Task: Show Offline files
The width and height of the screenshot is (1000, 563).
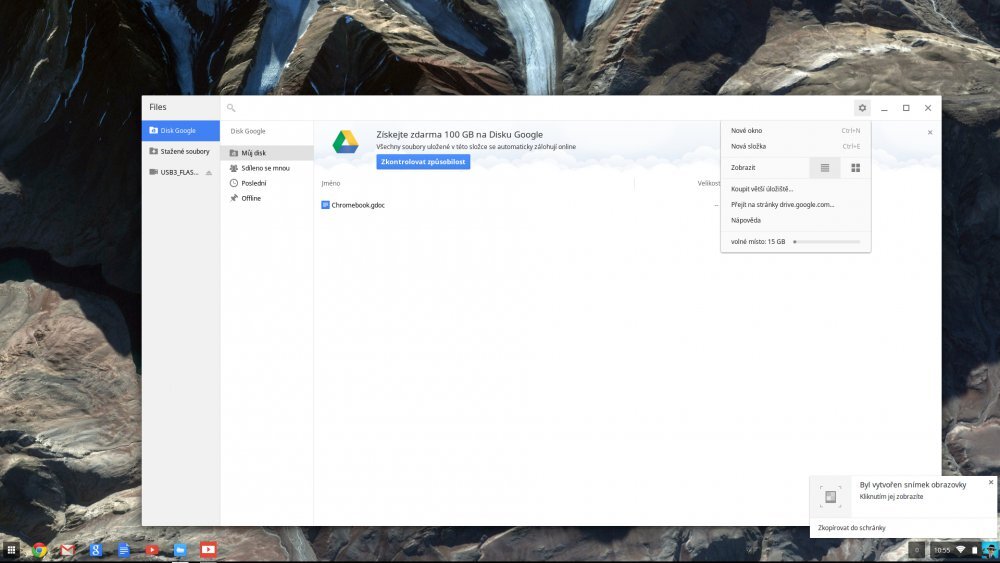Action: click(267, 198)
